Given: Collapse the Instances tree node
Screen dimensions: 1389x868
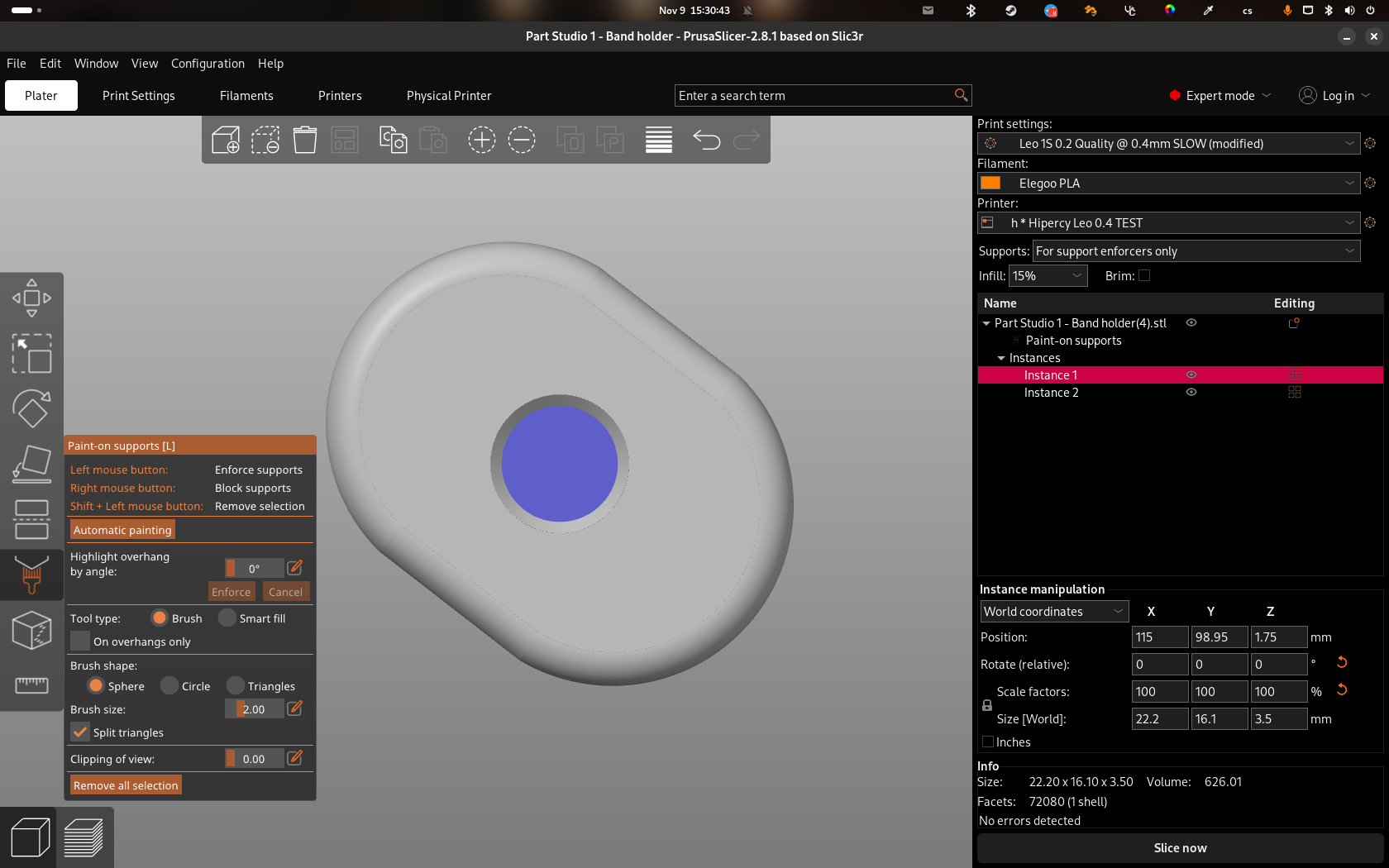Looking at the screenshot, I should (1001, 358).
